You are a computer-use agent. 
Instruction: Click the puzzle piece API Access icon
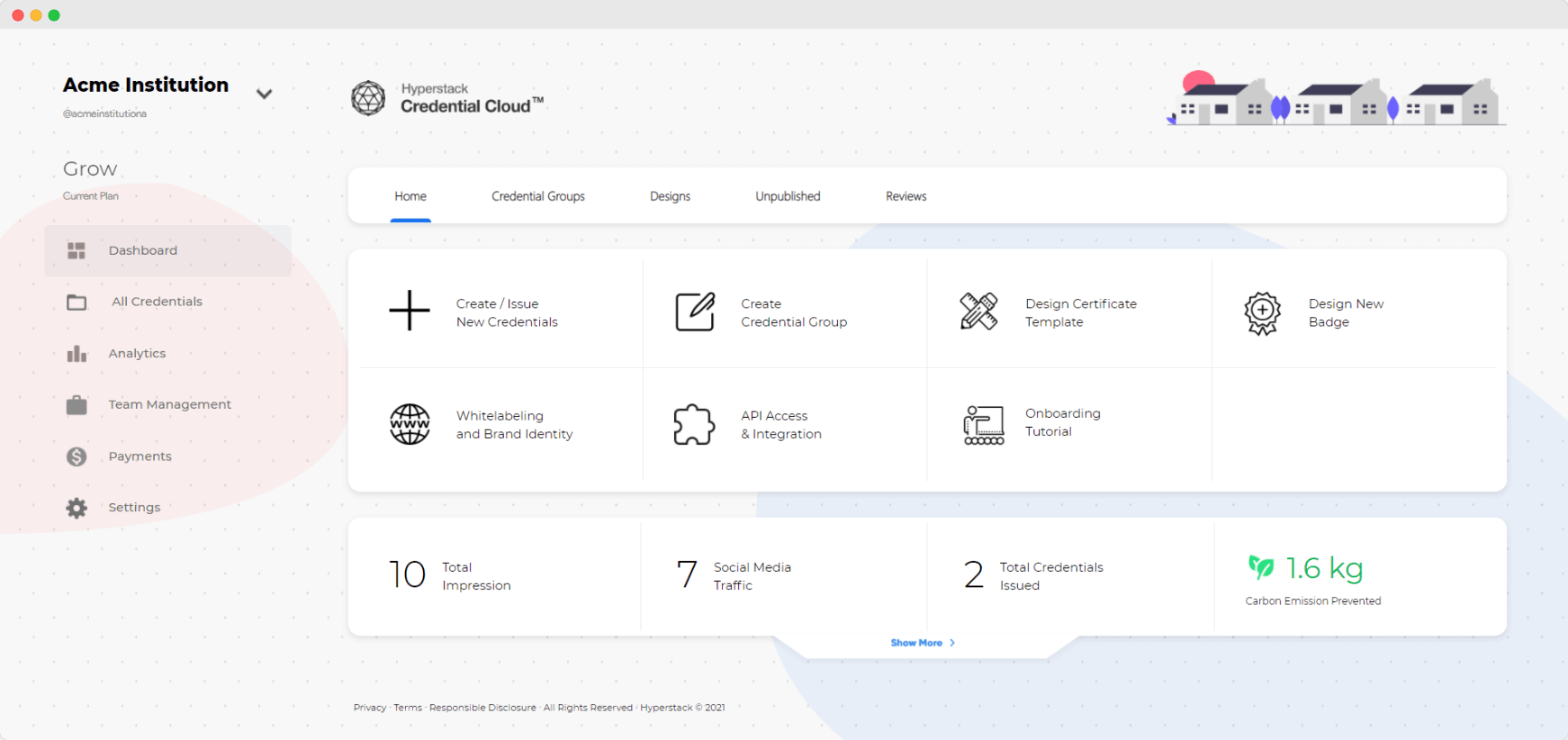[x=694, y=424]
